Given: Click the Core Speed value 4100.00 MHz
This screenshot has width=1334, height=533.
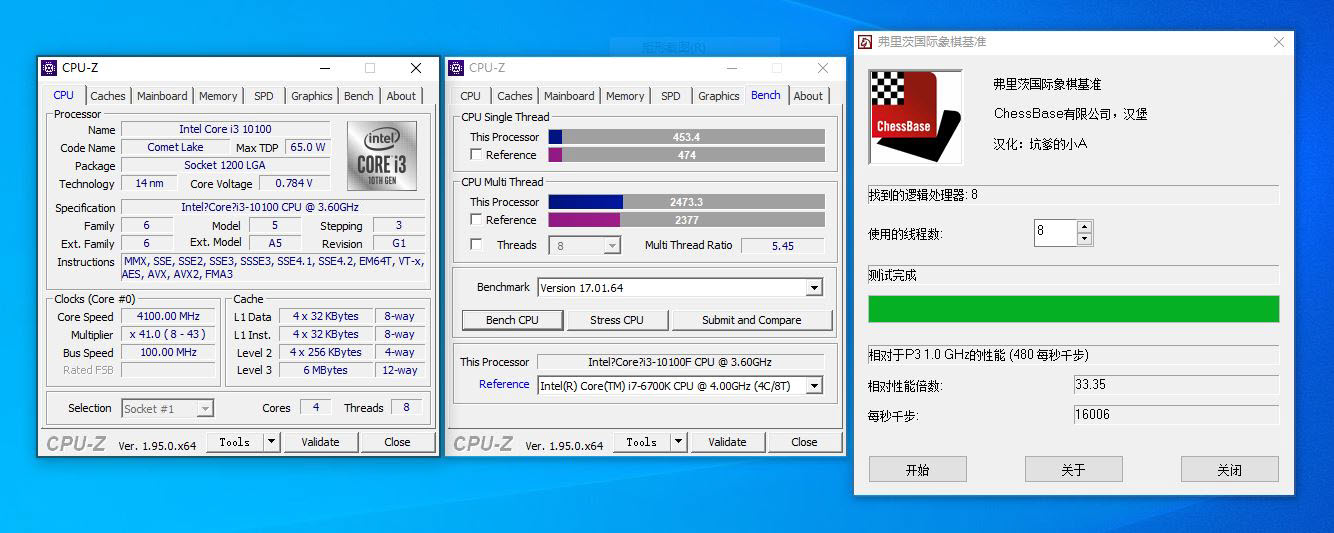Looking at the screenshot, I should coord(168,317).
